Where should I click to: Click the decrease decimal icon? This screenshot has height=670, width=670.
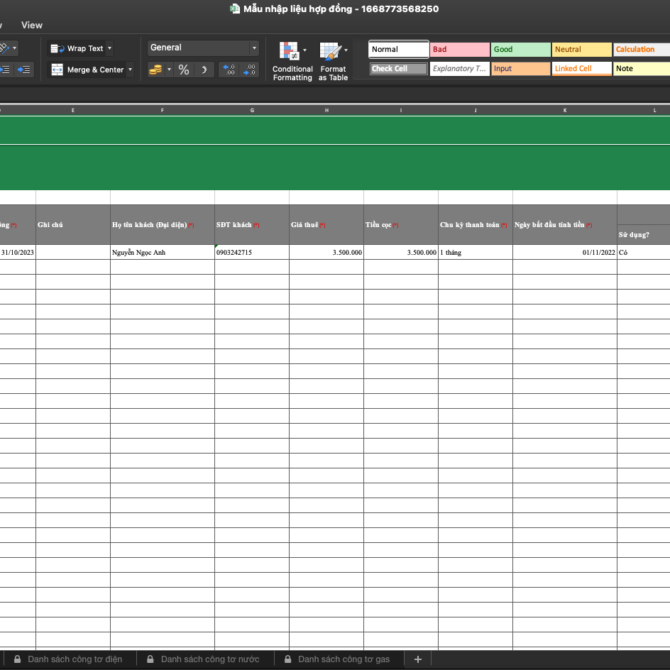coord(250,70)
